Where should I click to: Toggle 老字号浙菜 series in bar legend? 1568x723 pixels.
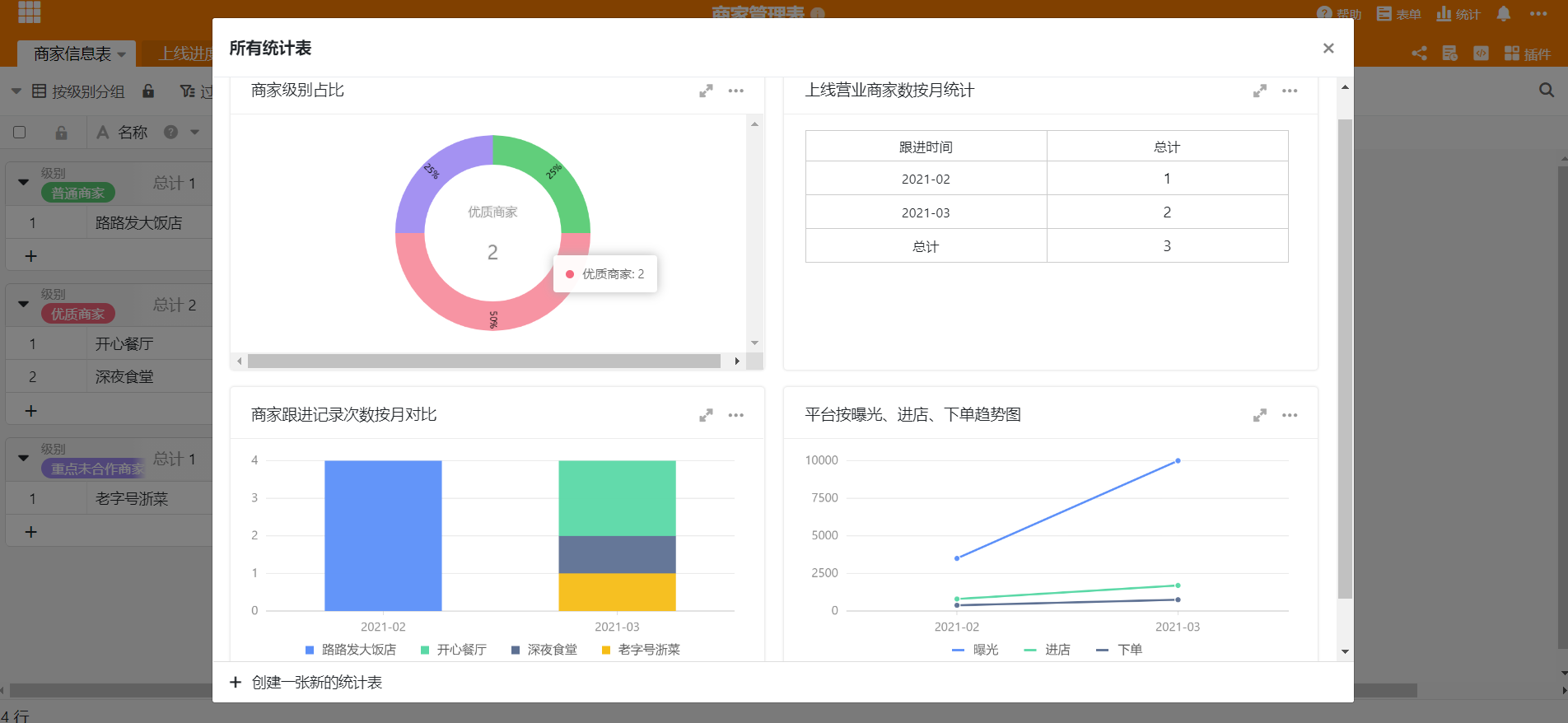point(641,650)
